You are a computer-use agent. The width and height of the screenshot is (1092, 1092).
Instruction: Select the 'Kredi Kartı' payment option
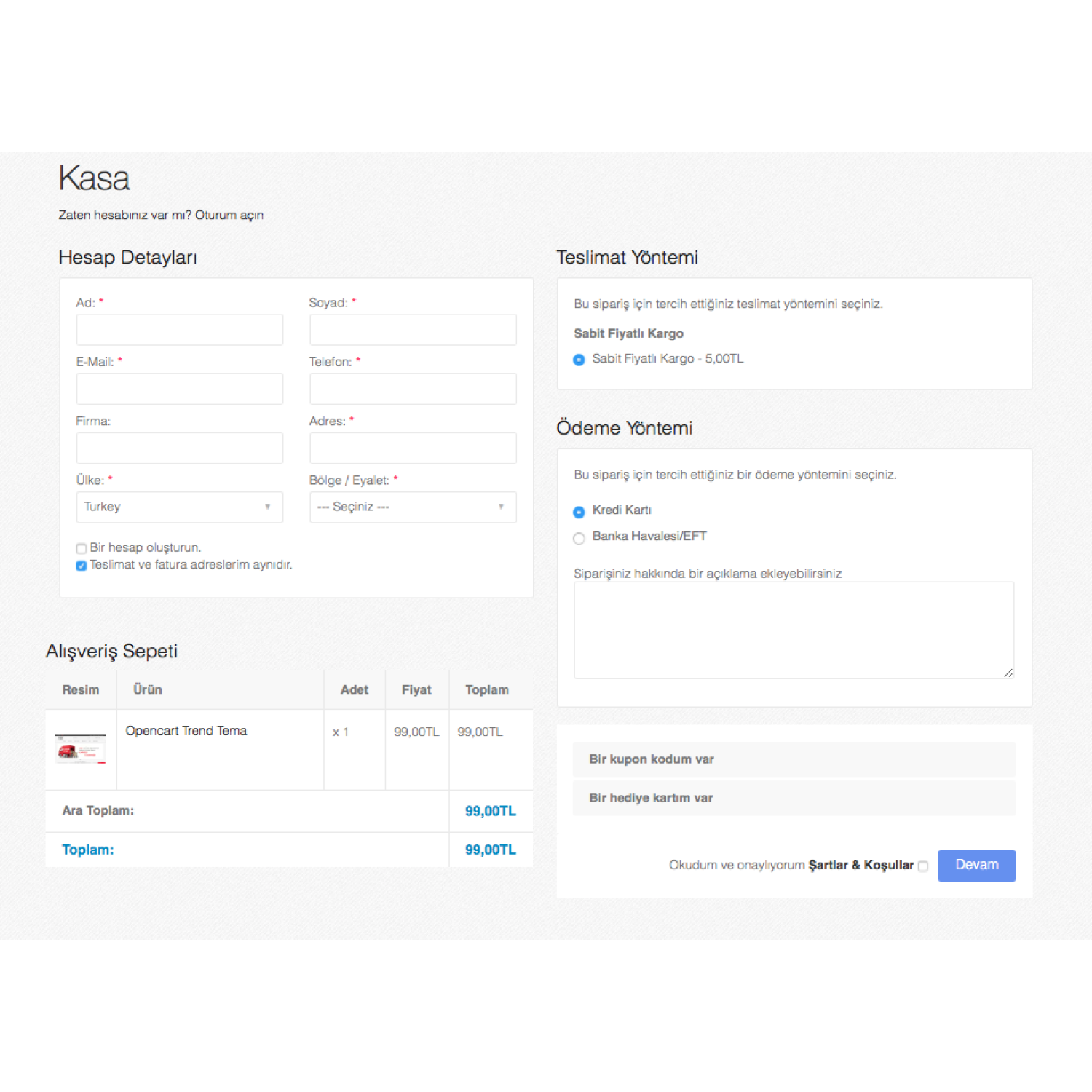click(579, 512)
